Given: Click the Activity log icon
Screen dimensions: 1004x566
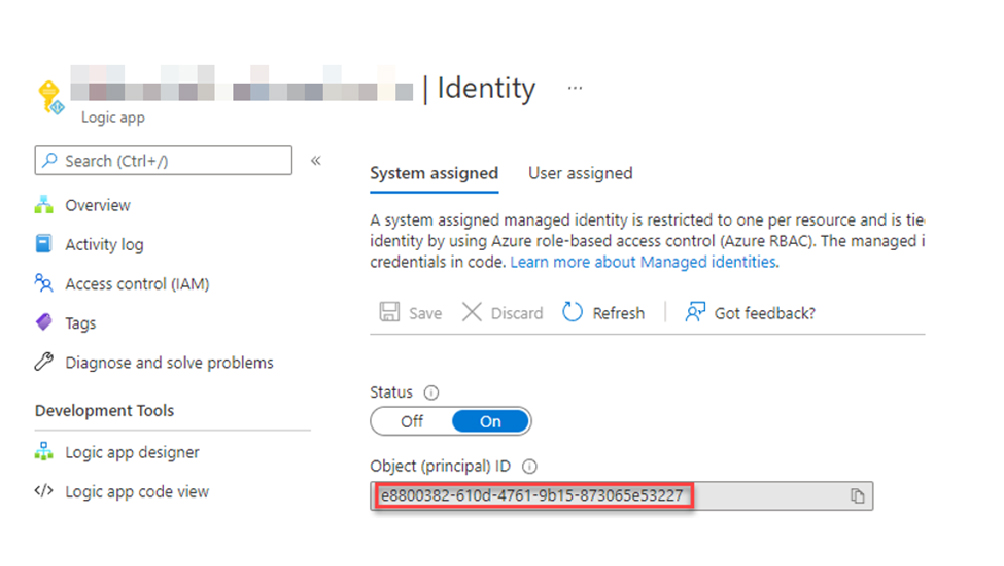Looking at the screenshot, I should (44, 244).
